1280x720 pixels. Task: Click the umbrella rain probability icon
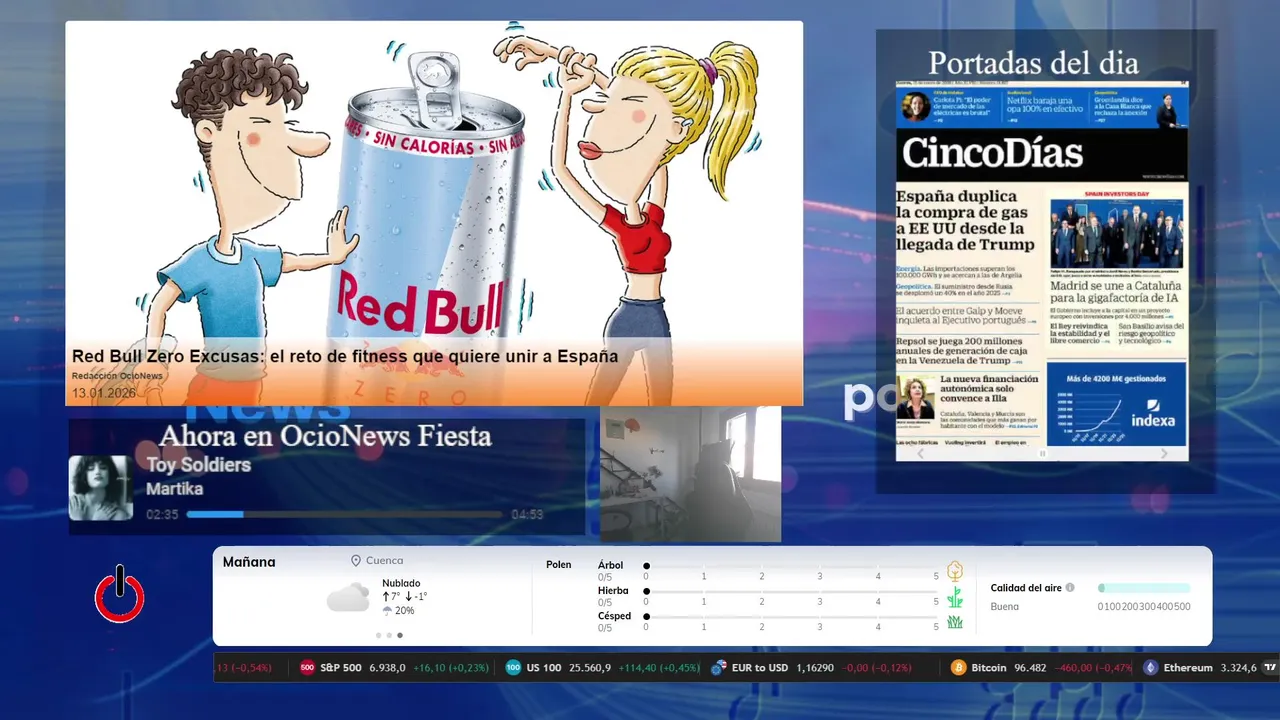[x=387, y=610]
